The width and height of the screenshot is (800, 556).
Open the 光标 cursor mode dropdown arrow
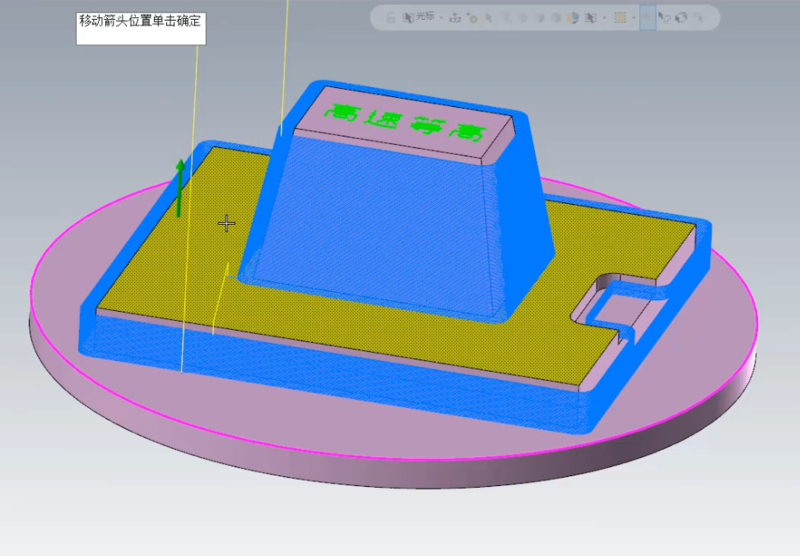[x=441, y=17]
